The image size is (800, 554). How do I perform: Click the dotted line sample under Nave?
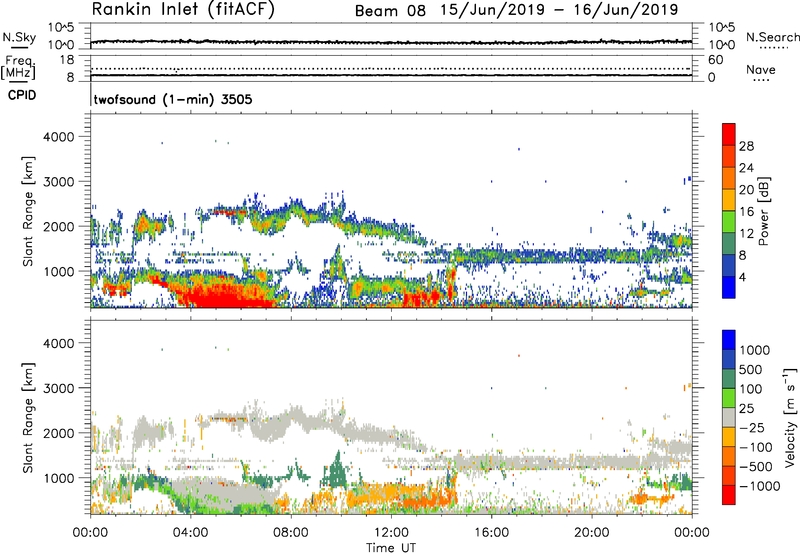tap(762, 80)
